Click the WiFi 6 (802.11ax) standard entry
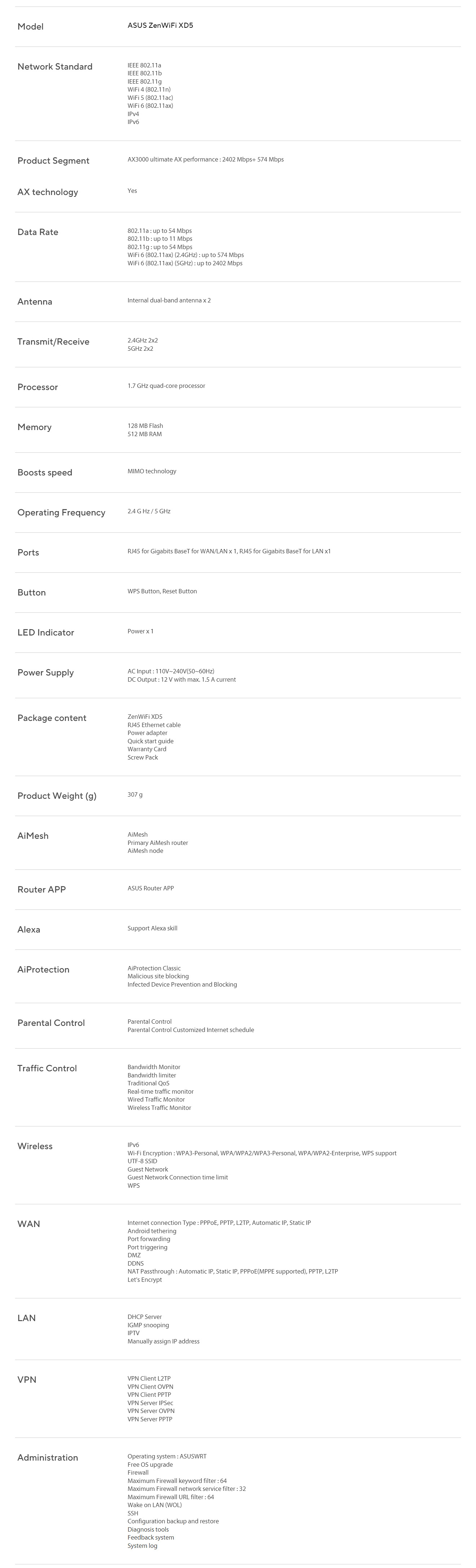 (x=150, y=106)
